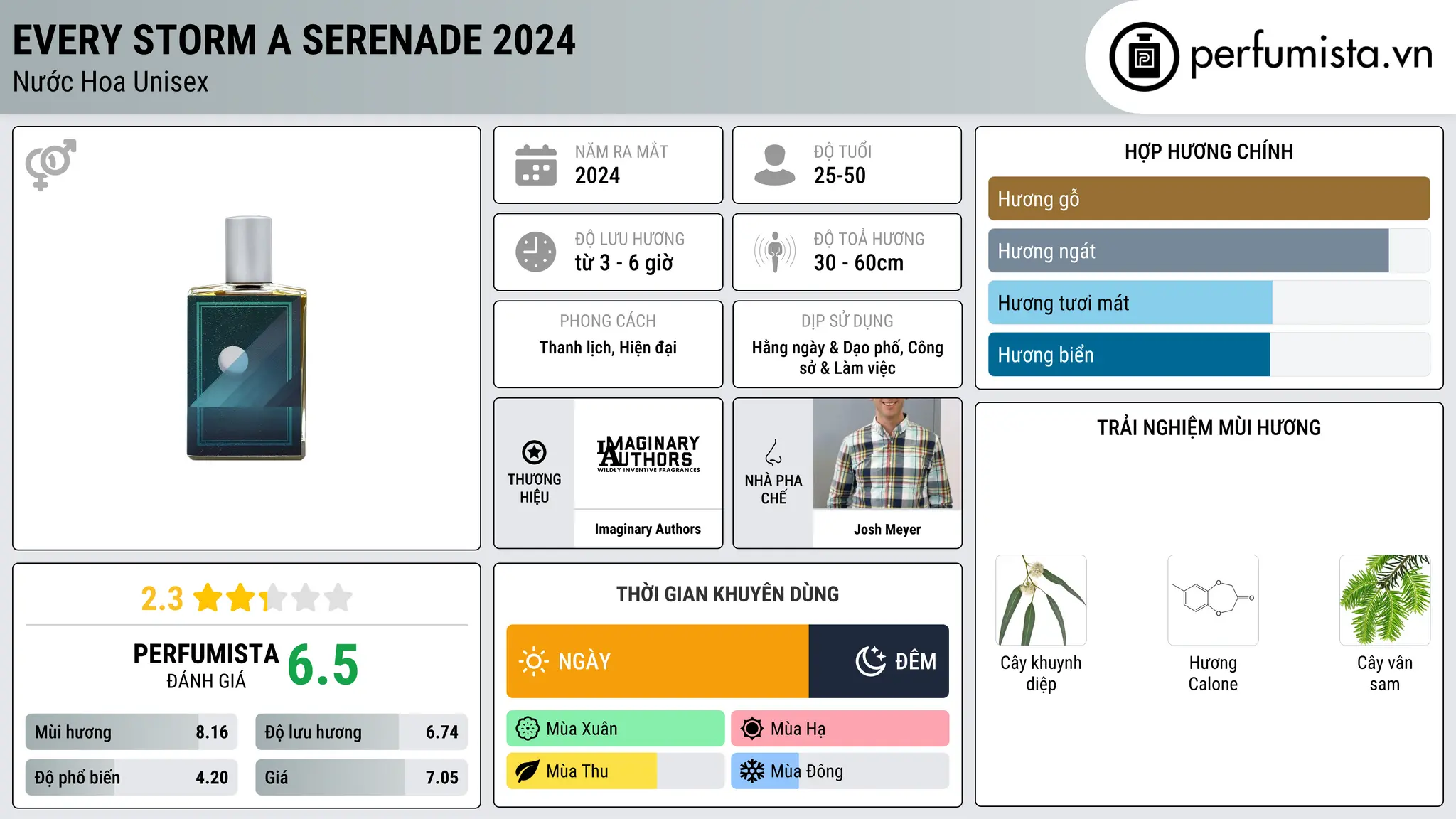
Task: Click the star badge icon above Thương hiệu
Action: point(534,452)
